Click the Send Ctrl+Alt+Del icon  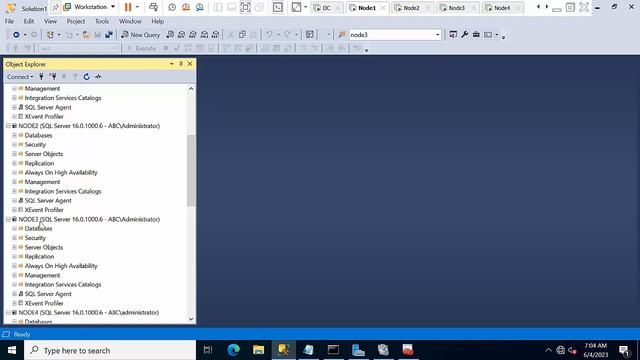(153, 7)
